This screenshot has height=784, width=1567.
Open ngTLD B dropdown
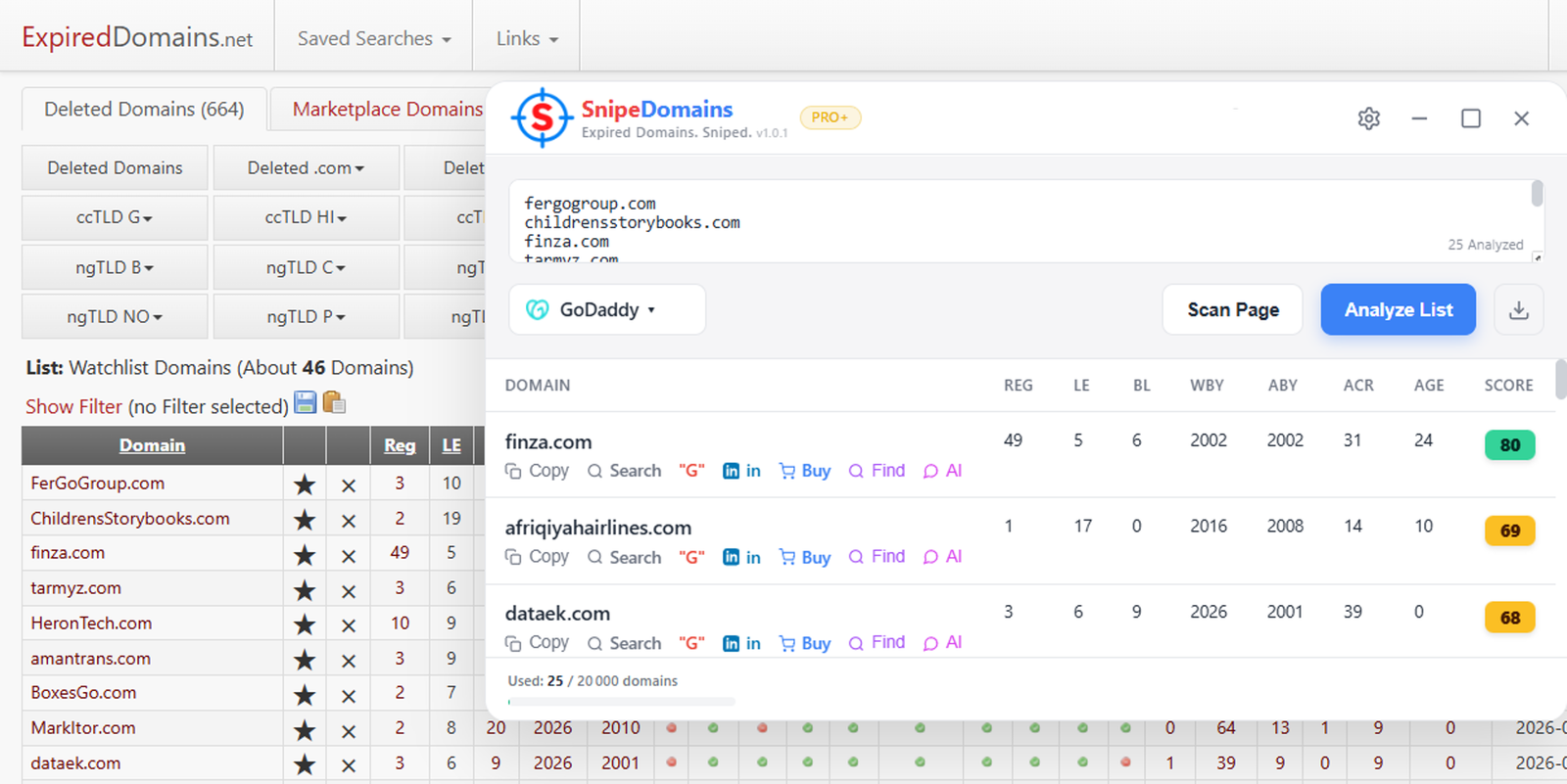(115, 267)
